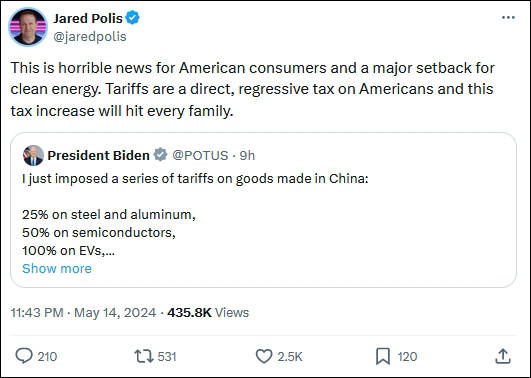Click the 531 reposts count
531x378 pixels.
point(167,357)
